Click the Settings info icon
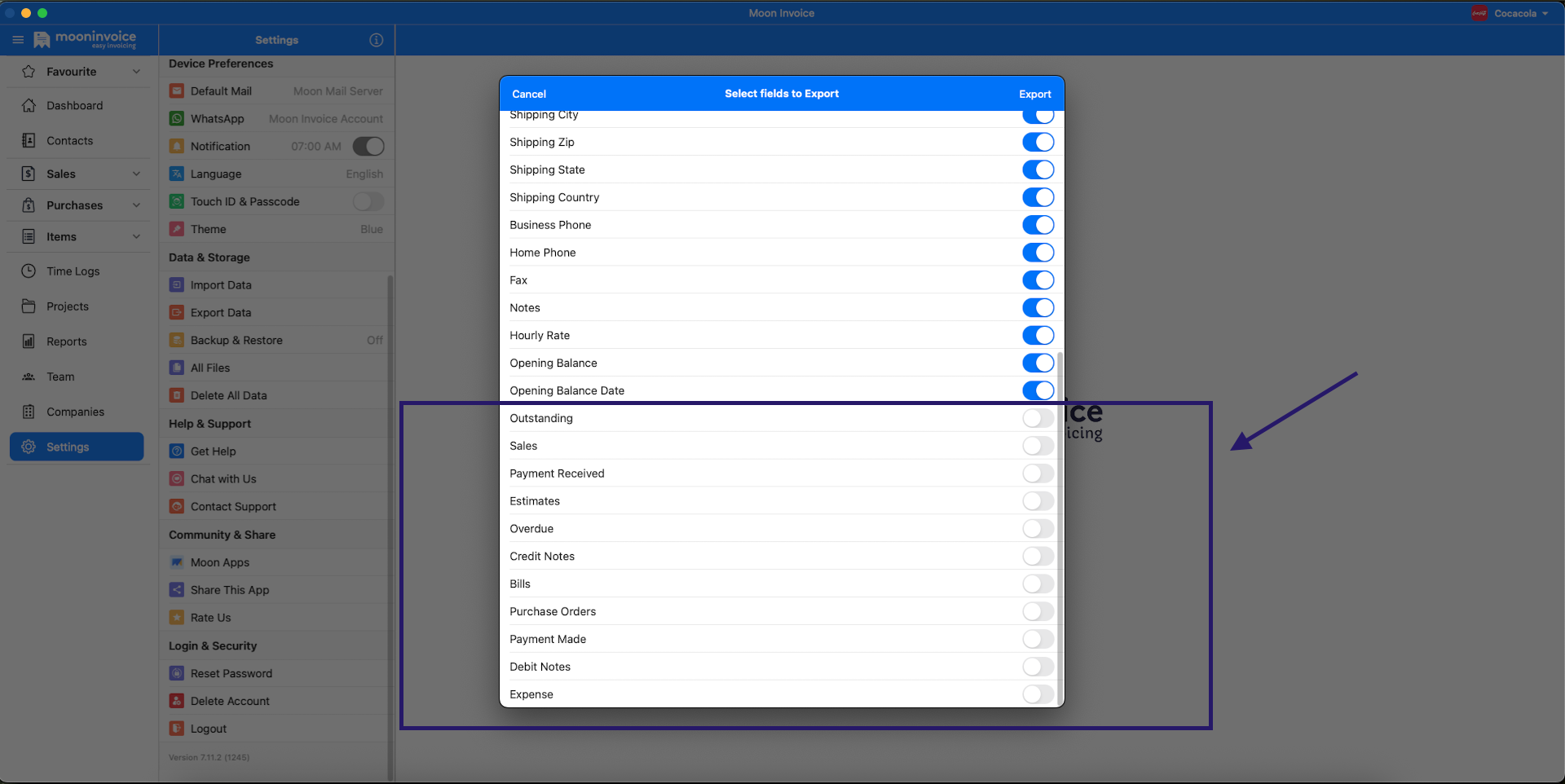Image resolution: width=1565 pixels, height=784 pixels. click(x=376, y=39)
